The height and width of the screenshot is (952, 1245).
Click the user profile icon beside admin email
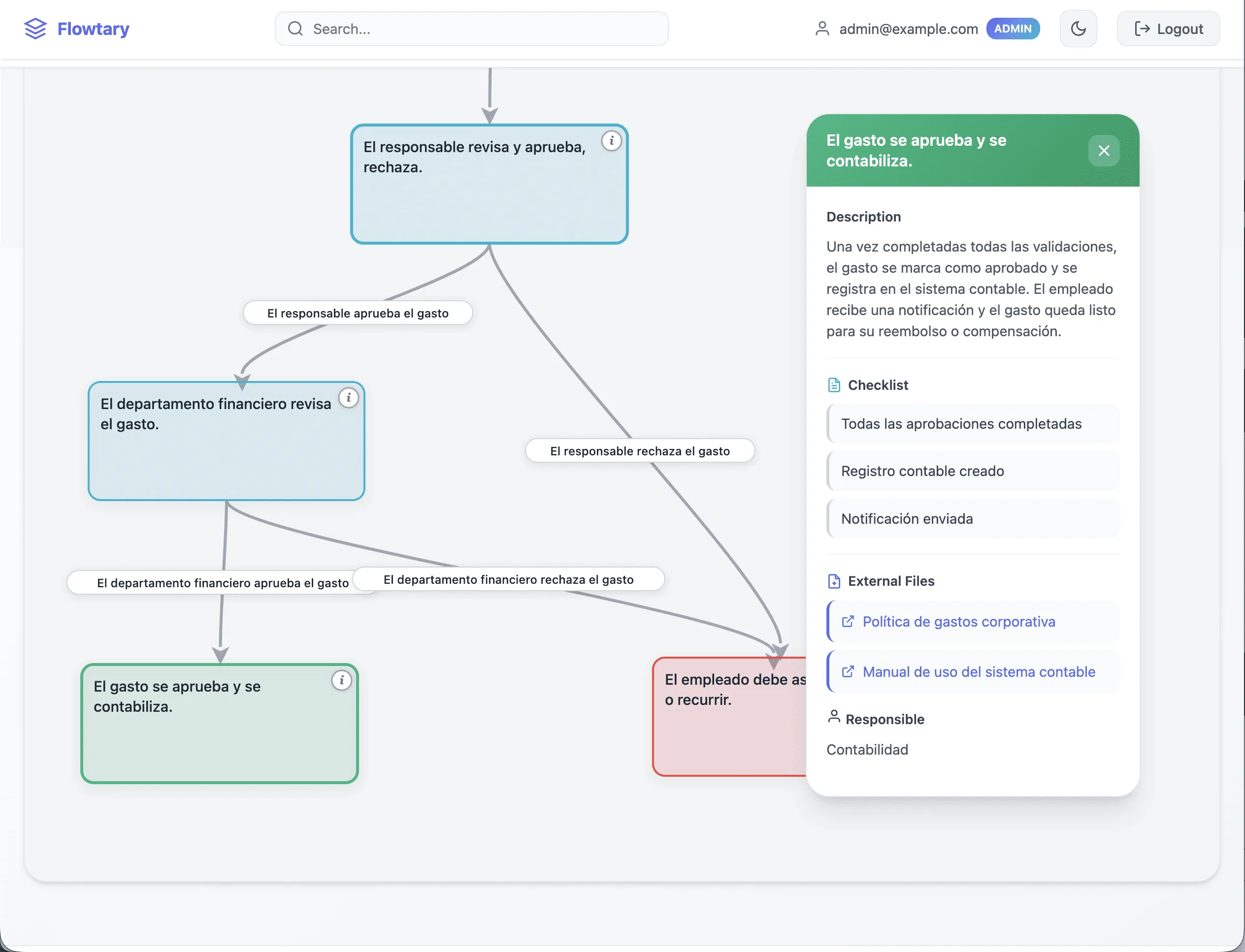click(822, 29)
